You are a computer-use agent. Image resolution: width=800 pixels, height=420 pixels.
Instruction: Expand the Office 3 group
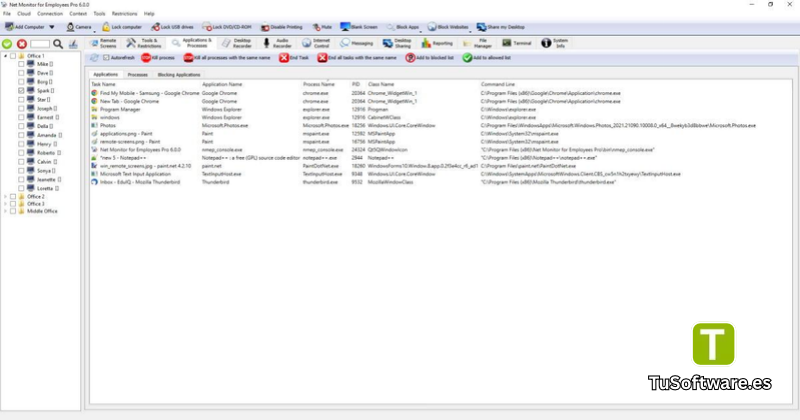(6, 204)
